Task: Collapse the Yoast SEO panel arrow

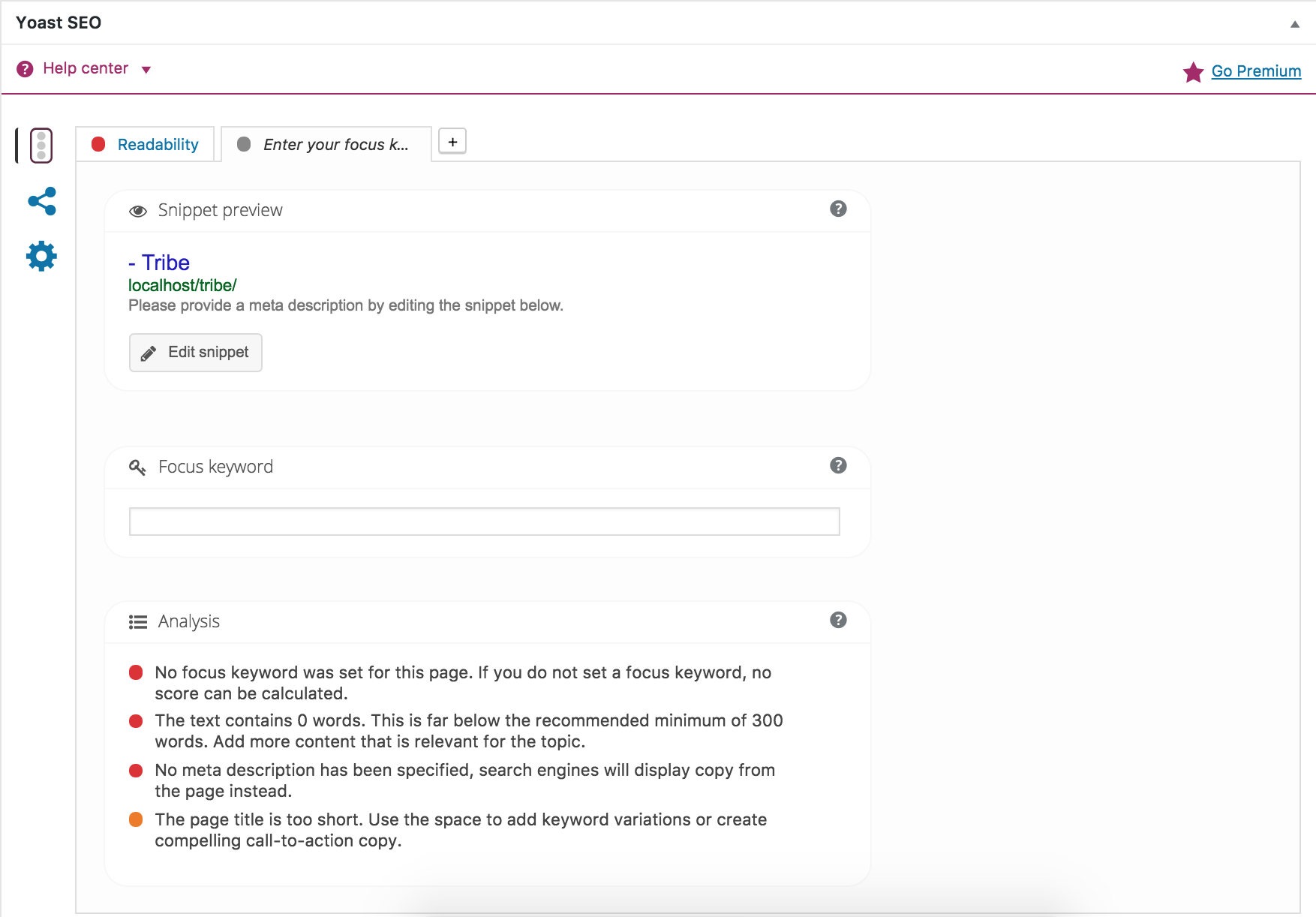Action: 1295,24
